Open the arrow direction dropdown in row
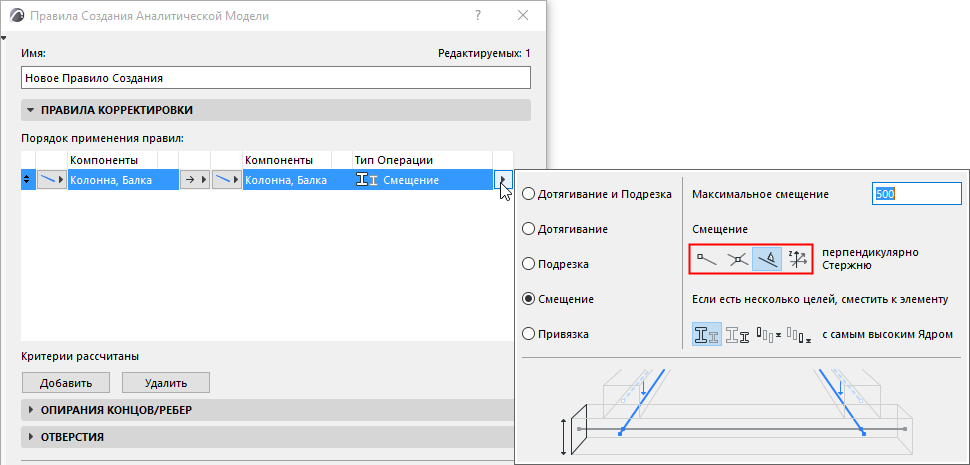 pyautogui.click(x=195, y=180)
